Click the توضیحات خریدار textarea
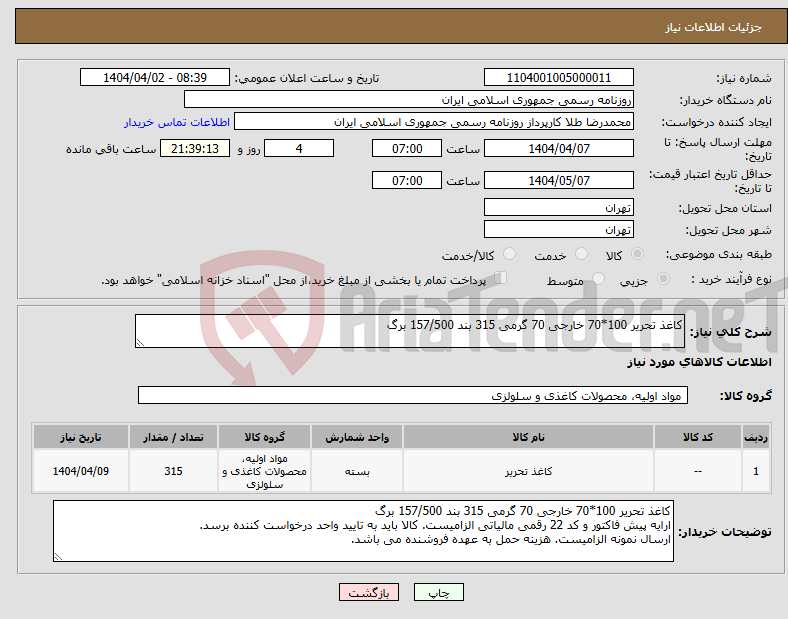The image size is (788, 619). coord(363,531)
